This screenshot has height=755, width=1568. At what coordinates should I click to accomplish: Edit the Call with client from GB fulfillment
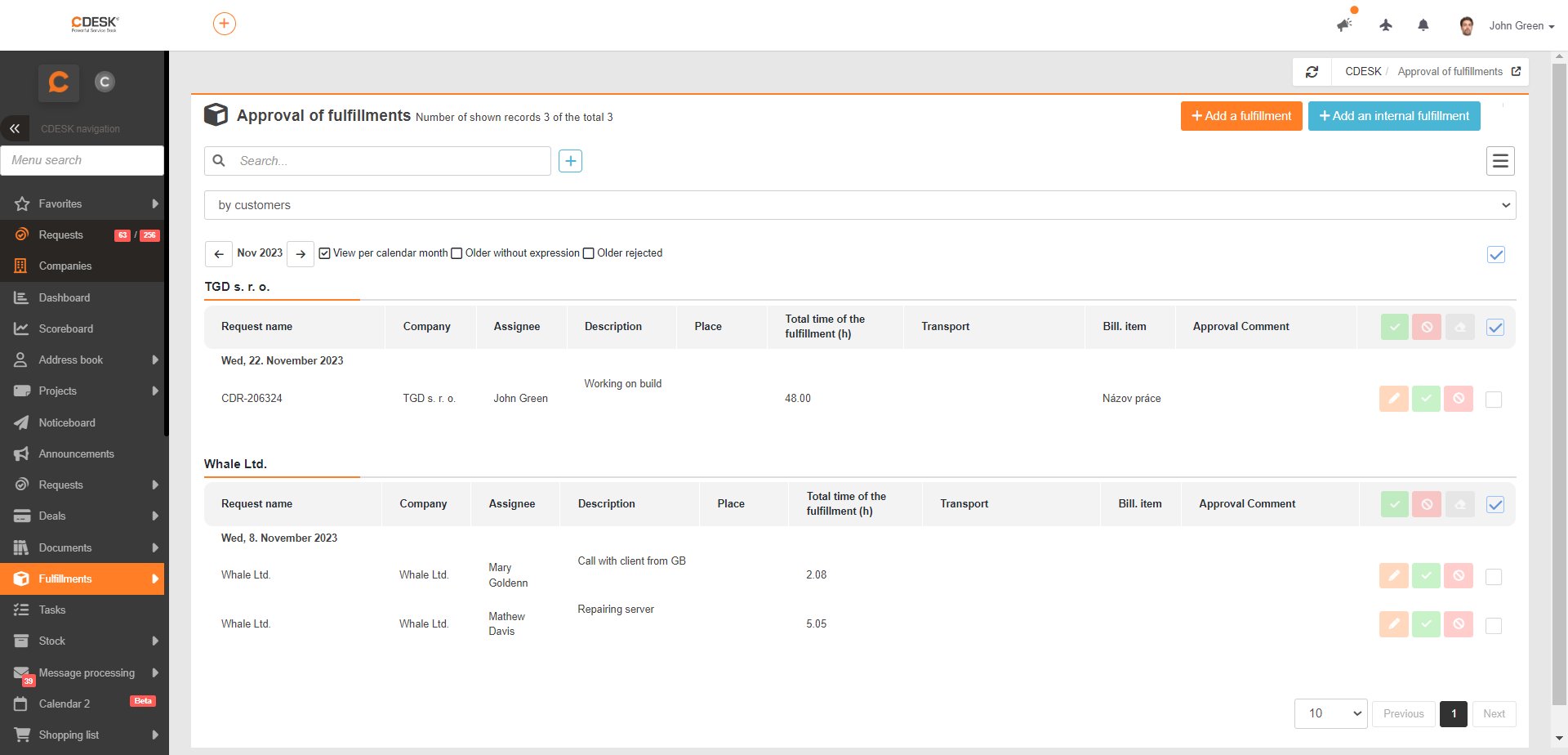[x=1394, y=576]
